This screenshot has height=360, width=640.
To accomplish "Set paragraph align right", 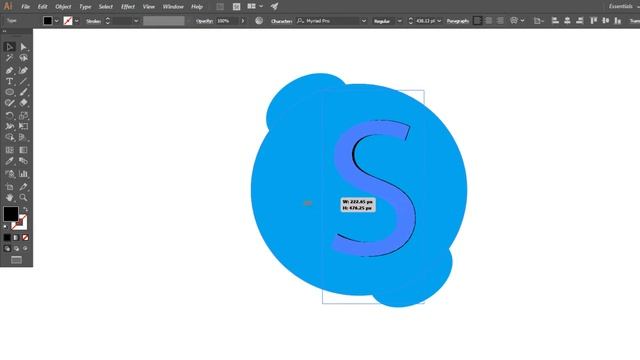I will coord(500,21).
